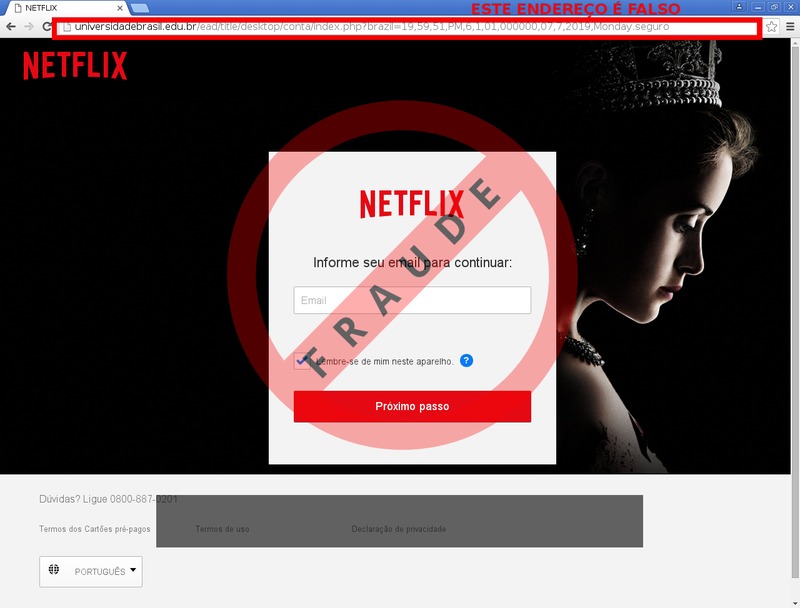Image resolution: width=800 pixels, height=608 pixels.
Task: Expand the Português language dropdown
Action: (x=91, y=572)
